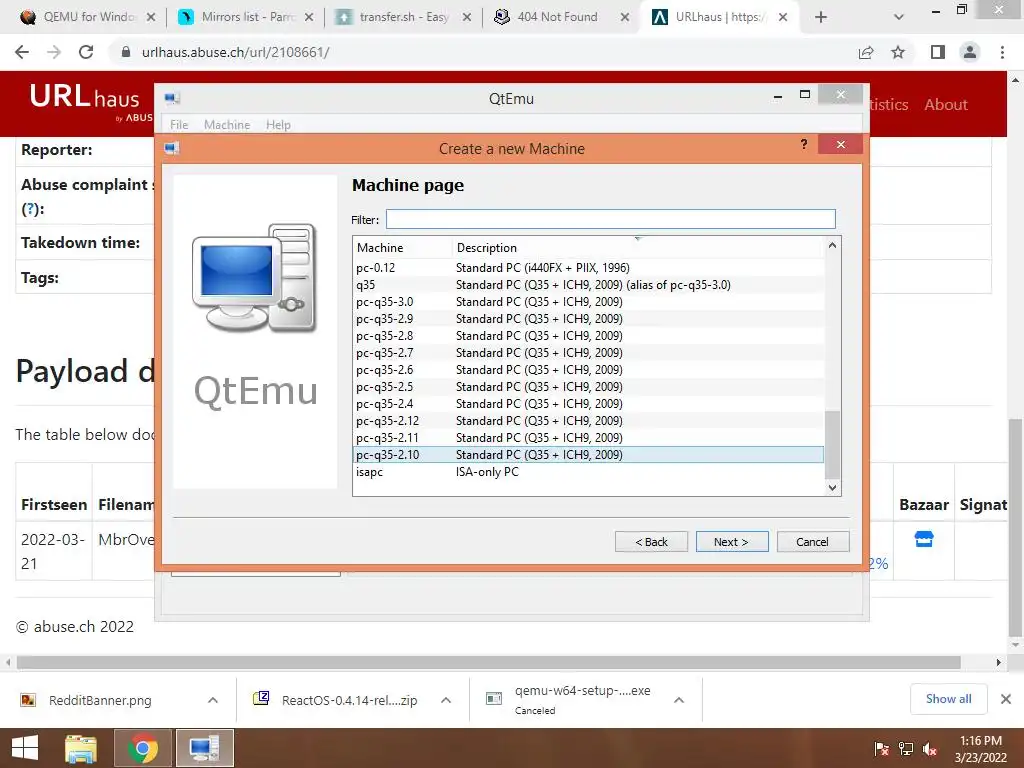Cancel the new machine wizard

[x=812, y=541]
